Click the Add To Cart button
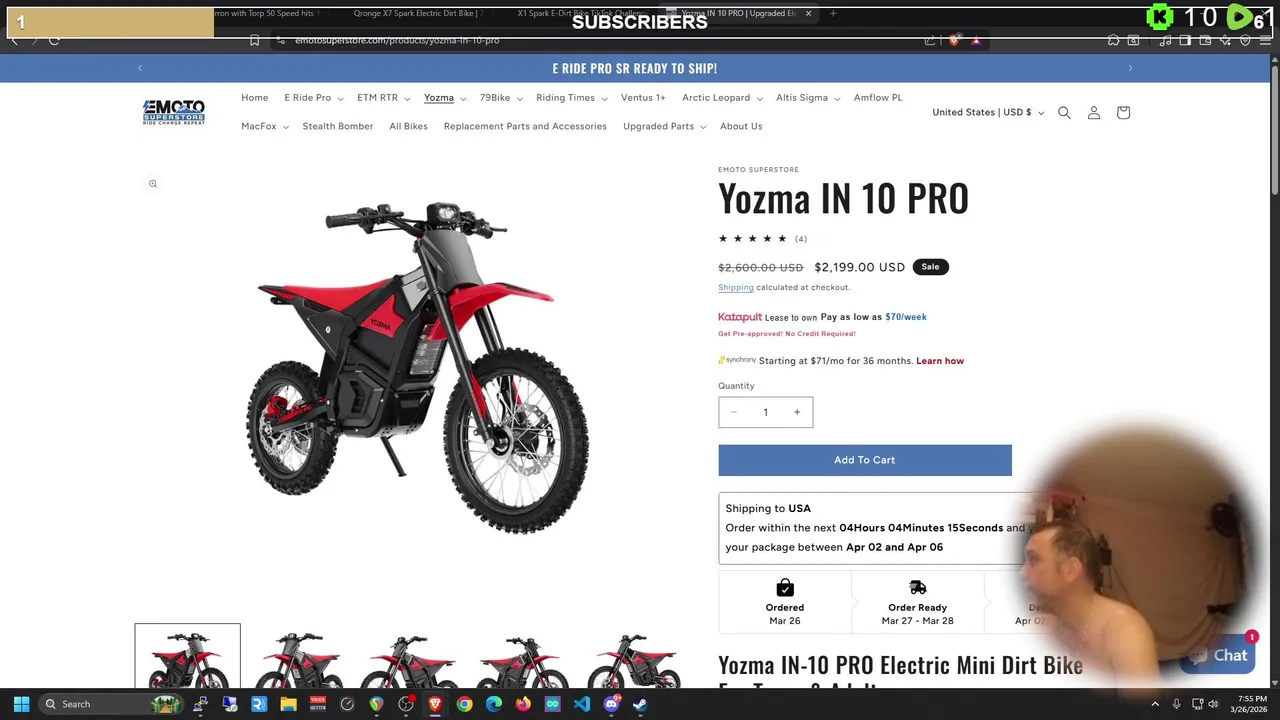 click(865, 460)
